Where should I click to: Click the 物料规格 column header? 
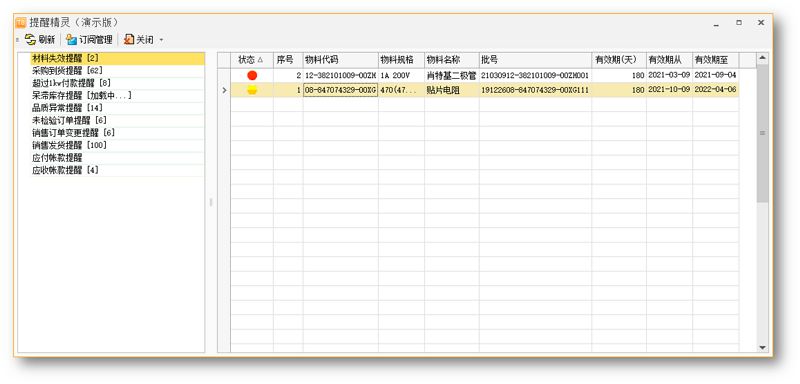point(401,60)
